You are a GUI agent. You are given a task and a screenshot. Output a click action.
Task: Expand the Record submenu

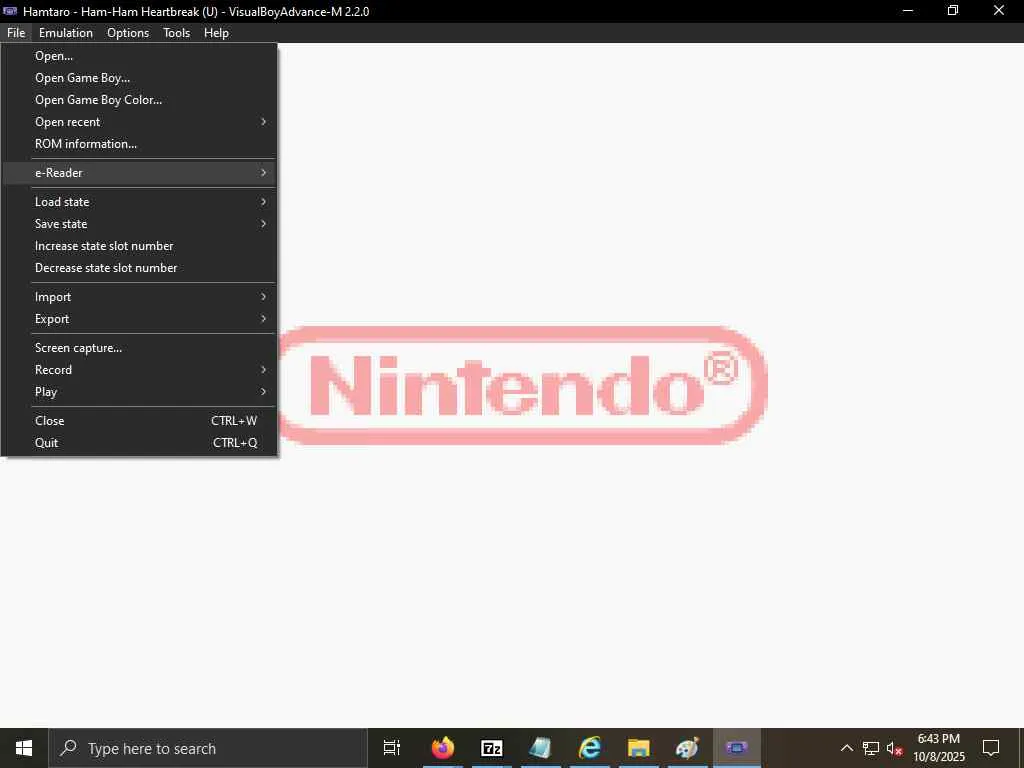click(x=139, y=370)
